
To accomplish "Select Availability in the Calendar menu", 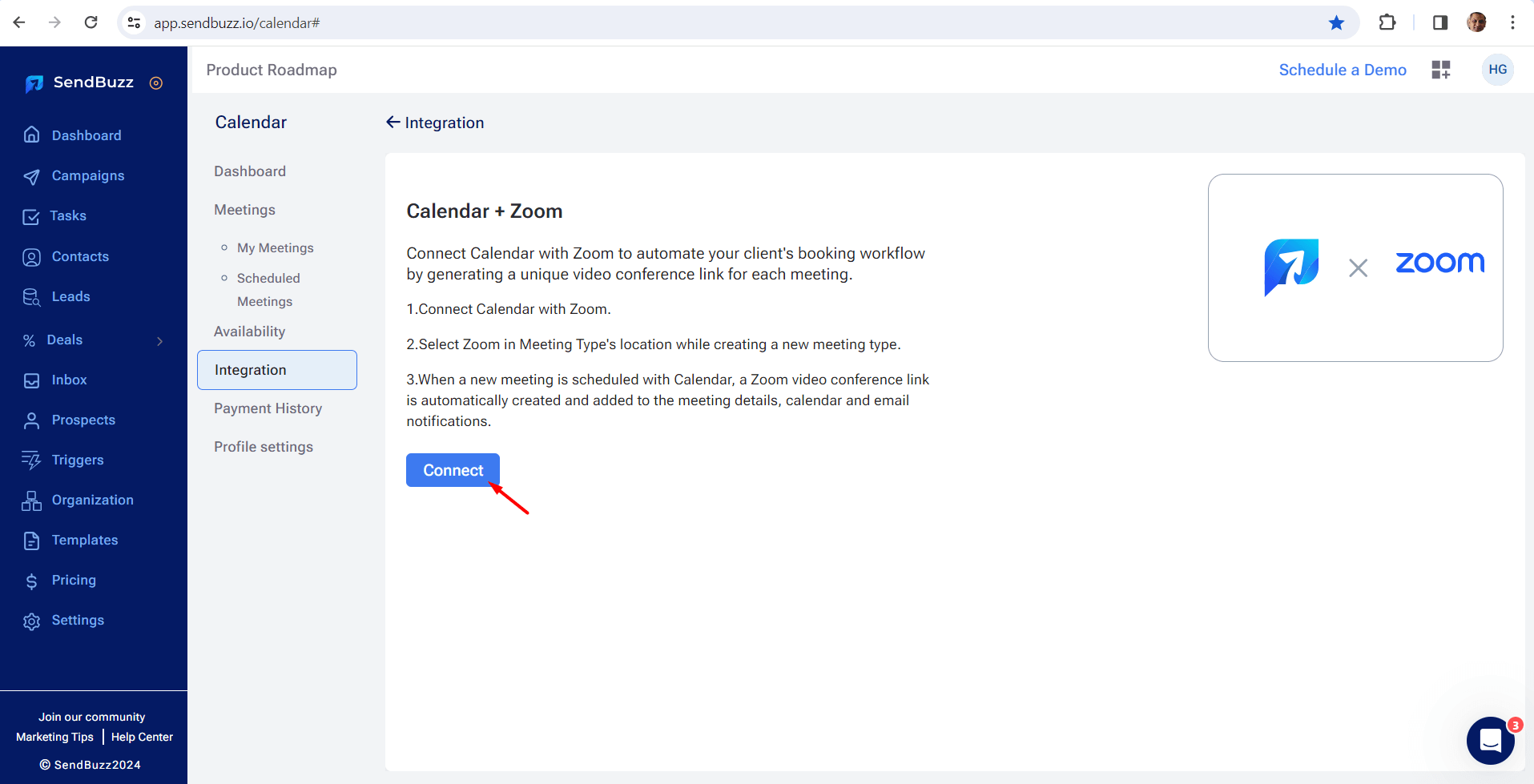I will [249, 332].
